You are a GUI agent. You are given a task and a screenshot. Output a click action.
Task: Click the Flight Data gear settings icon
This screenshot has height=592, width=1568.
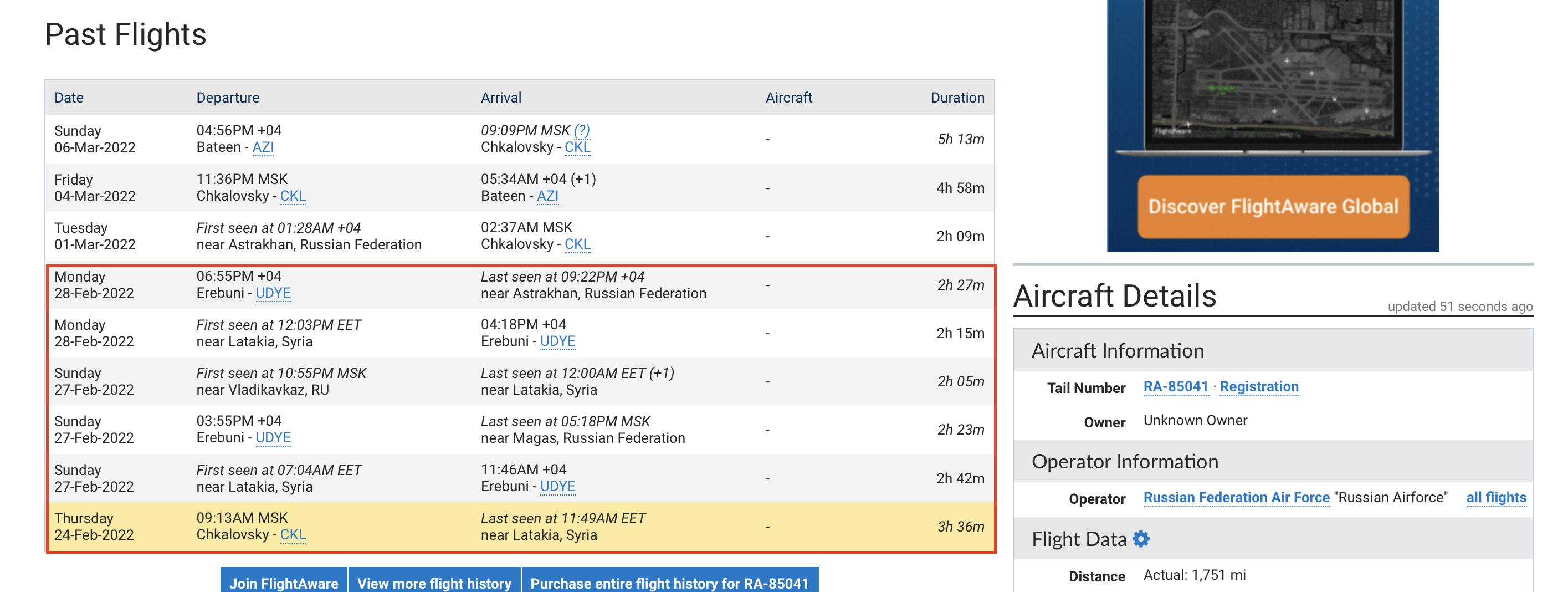coord(1141,539)
